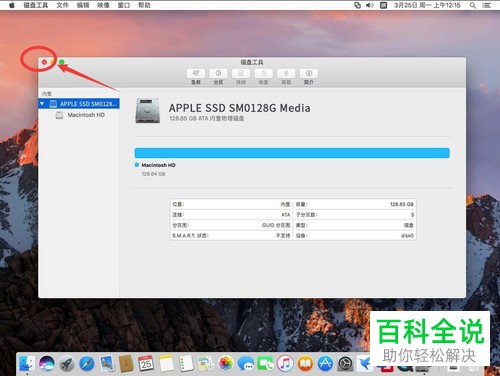Screen dimensions: 500x376
Task: Show Info (简介) for the selected disk
Action: coord(309,73)
